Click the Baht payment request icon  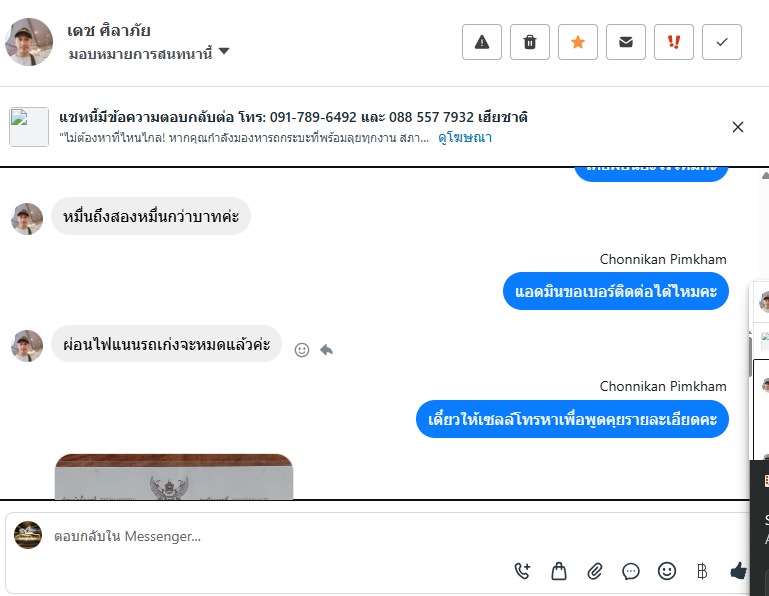[702, 571]
